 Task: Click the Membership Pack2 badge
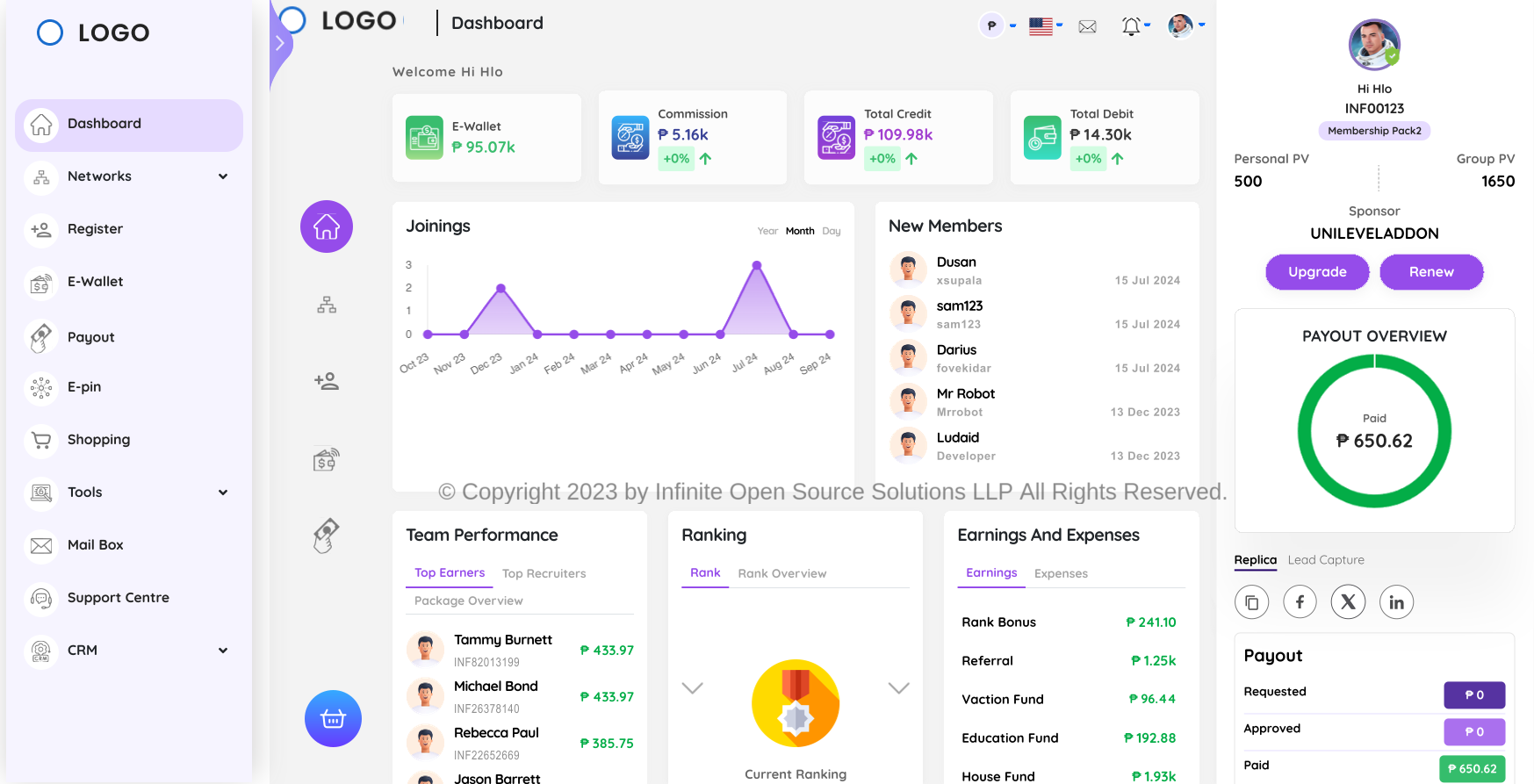1374,131
